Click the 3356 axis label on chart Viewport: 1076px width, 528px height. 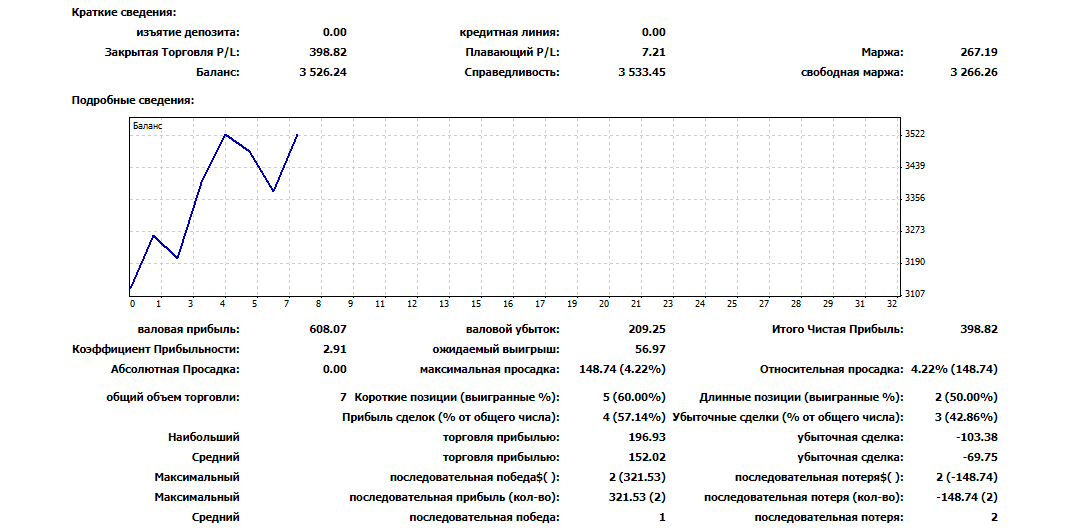click(917, 198)
